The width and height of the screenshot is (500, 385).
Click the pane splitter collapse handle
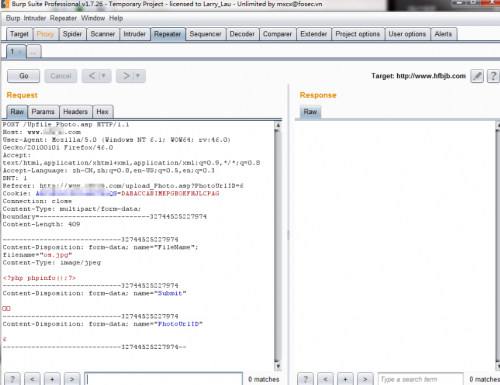288,235
